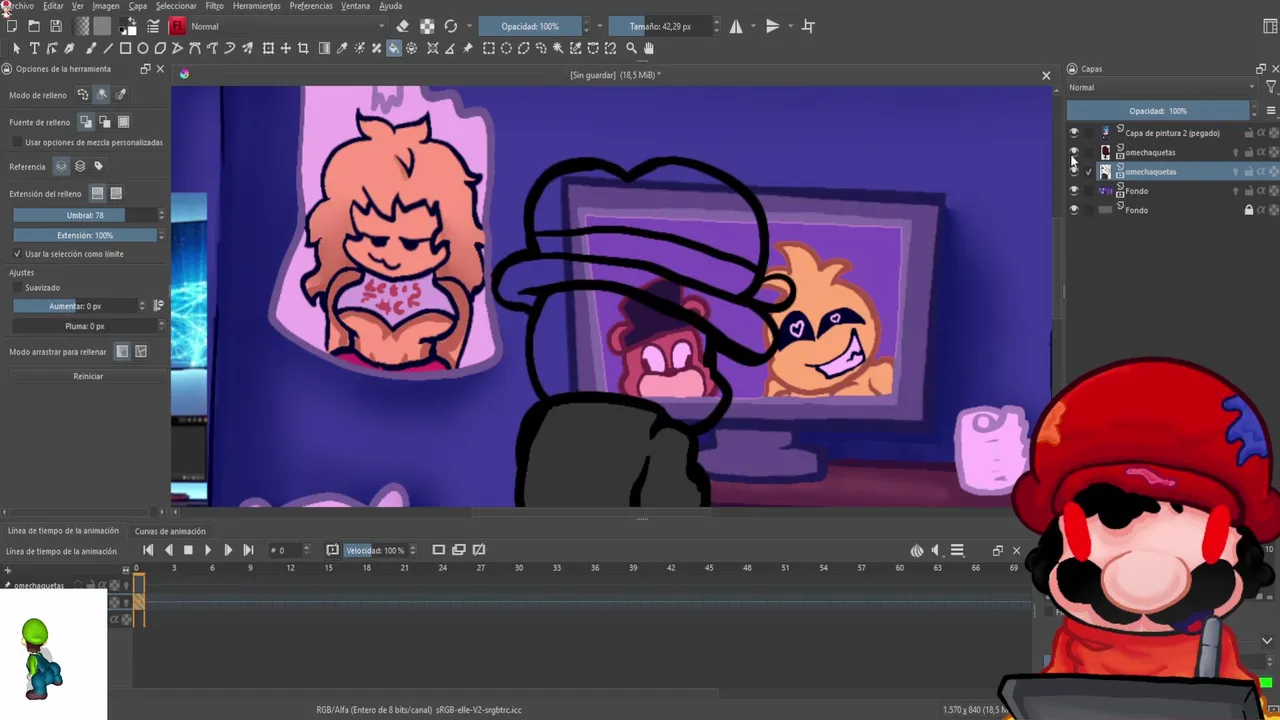The height and width of the screenshot is (720, 1280).
Task: Create a new document from toolbar
Action: coord(12,26)
